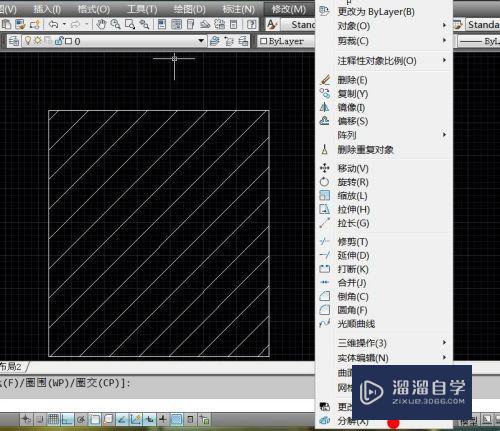
Task: Toggle layer 0 on/off light bulb
Action: [28, 41]
